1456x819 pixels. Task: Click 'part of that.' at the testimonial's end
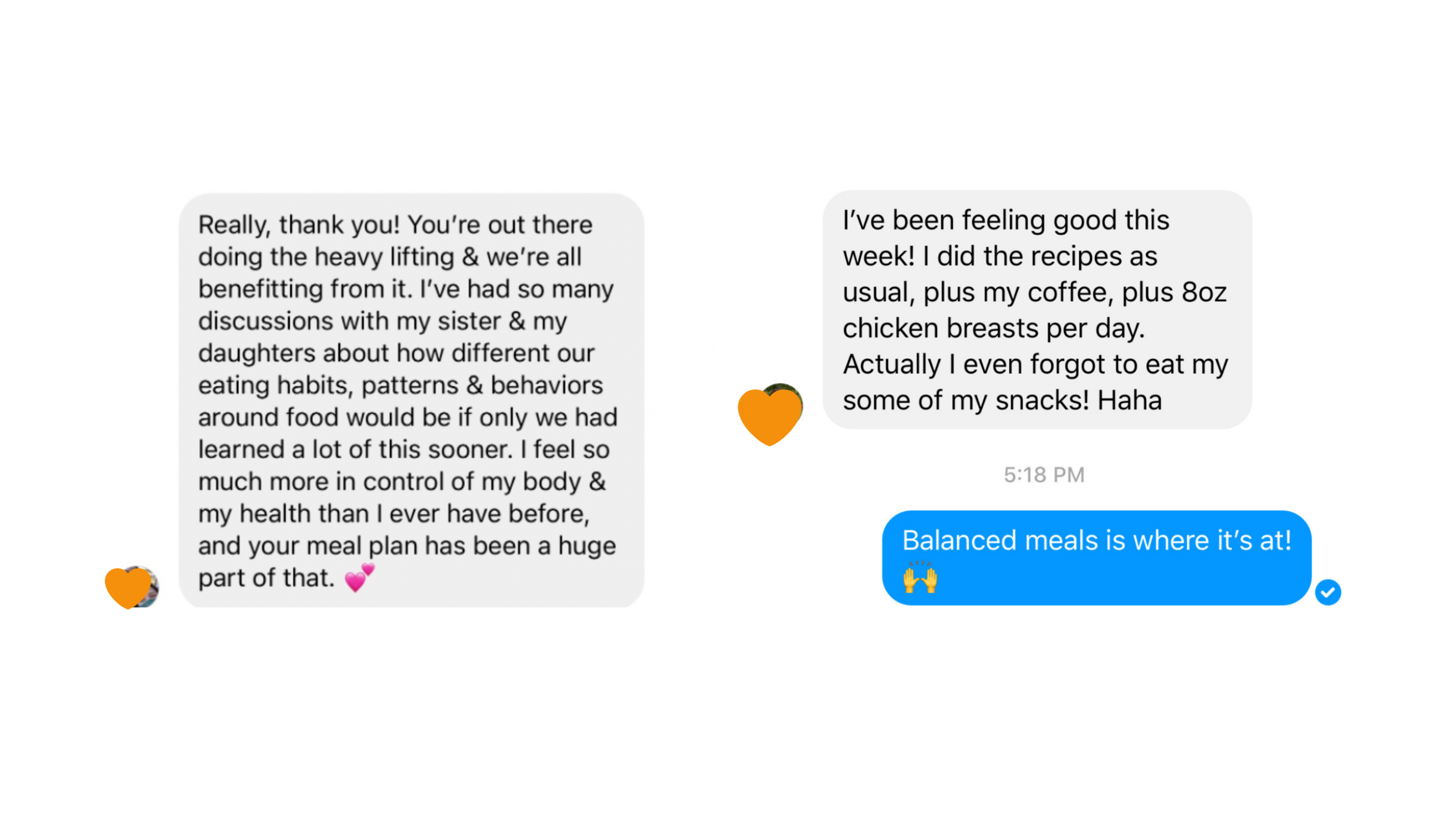tap(267, 577)
